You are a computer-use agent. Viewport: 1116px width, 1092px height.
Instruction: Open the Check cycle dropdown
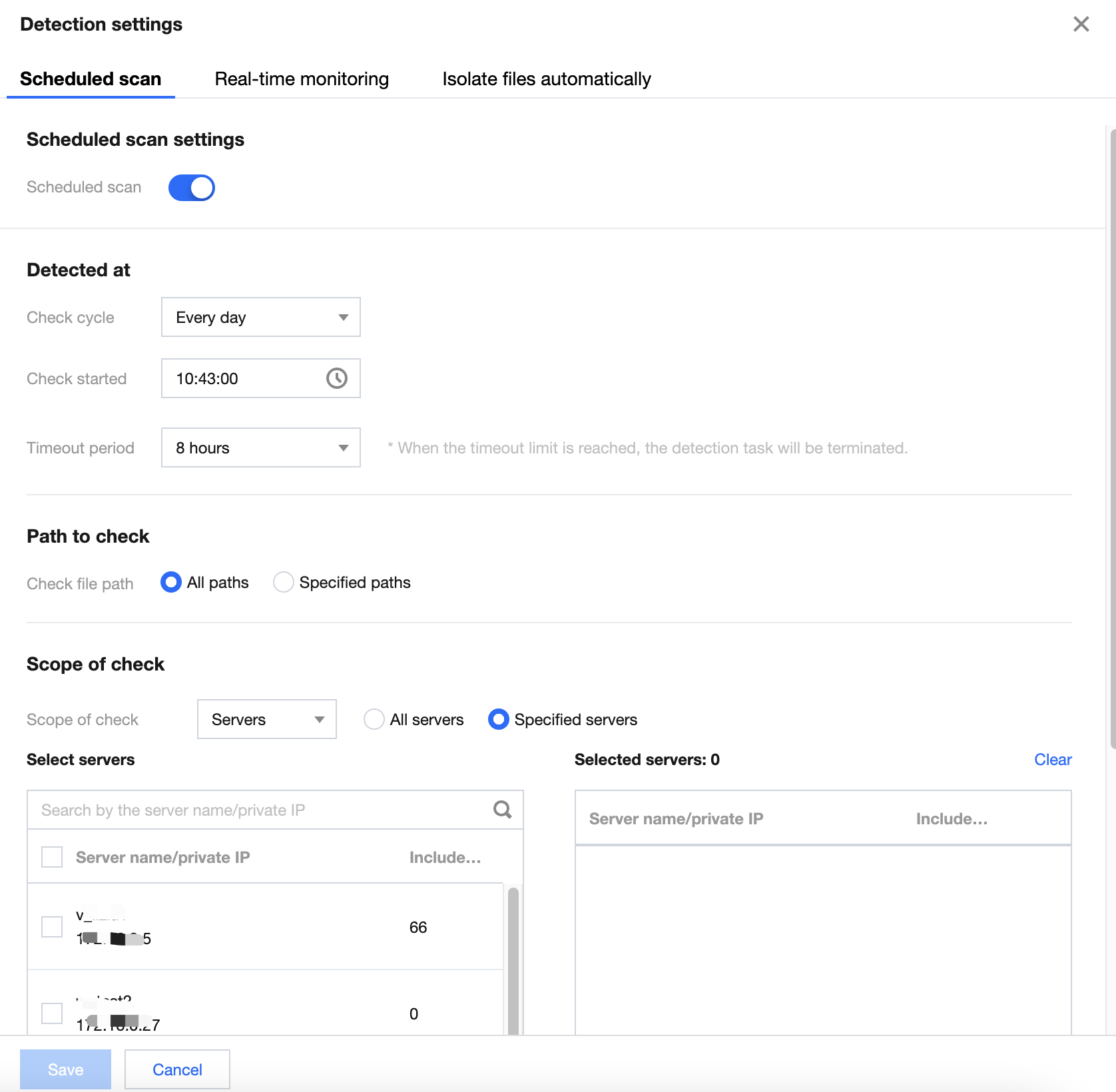click(261, 318)
